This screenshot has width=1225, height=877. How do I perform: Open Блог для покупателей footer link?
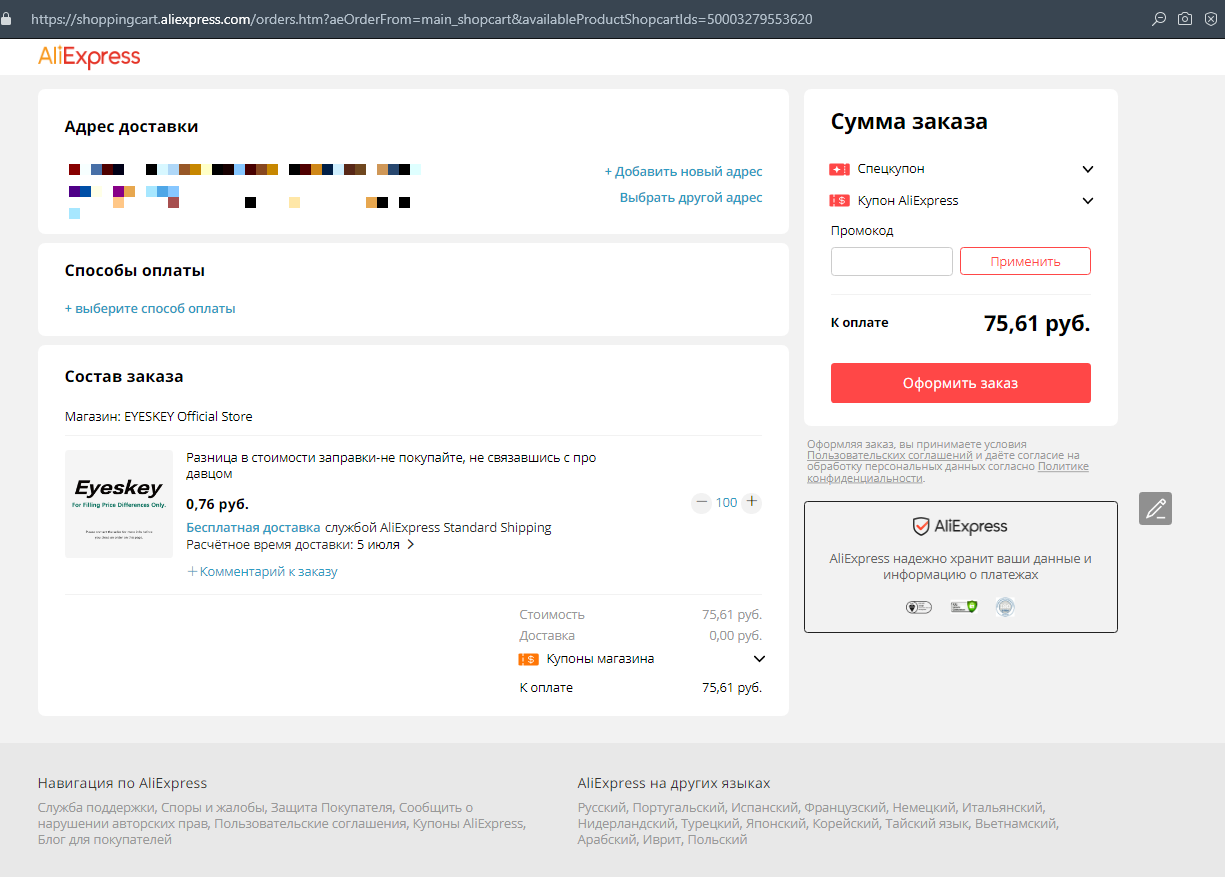tap(105, 840)
